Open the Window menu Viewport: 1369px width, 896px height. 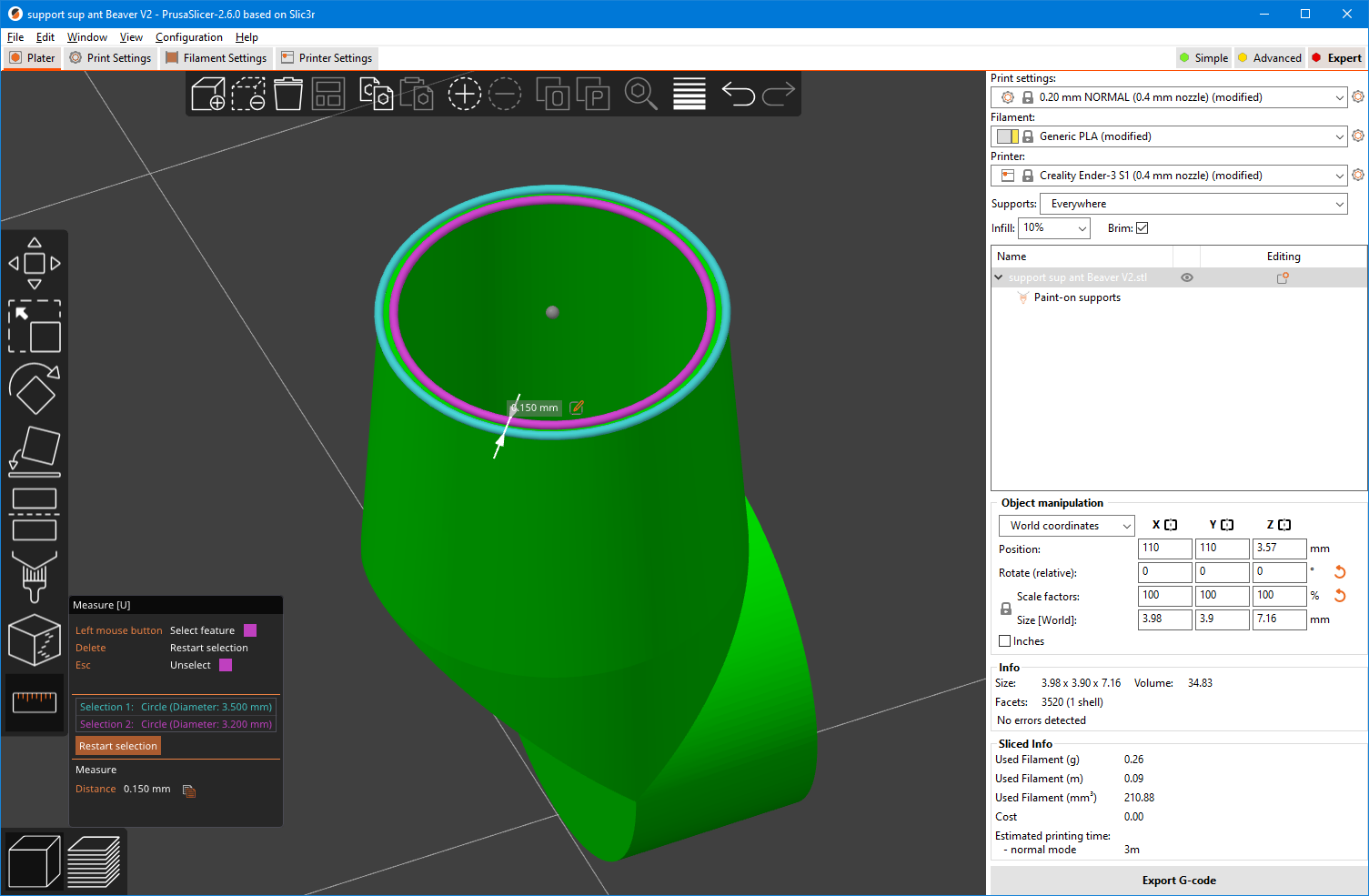[87, 37]
